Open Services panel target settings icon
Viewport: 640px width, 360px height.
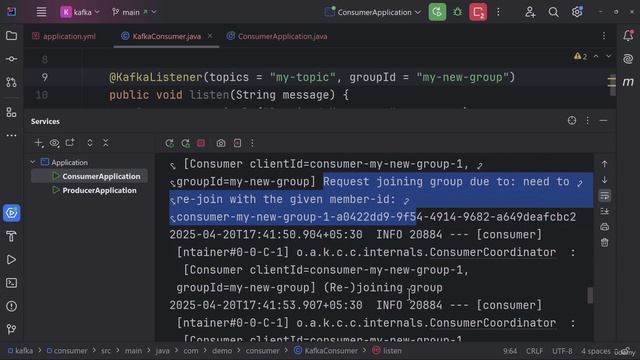572,120
